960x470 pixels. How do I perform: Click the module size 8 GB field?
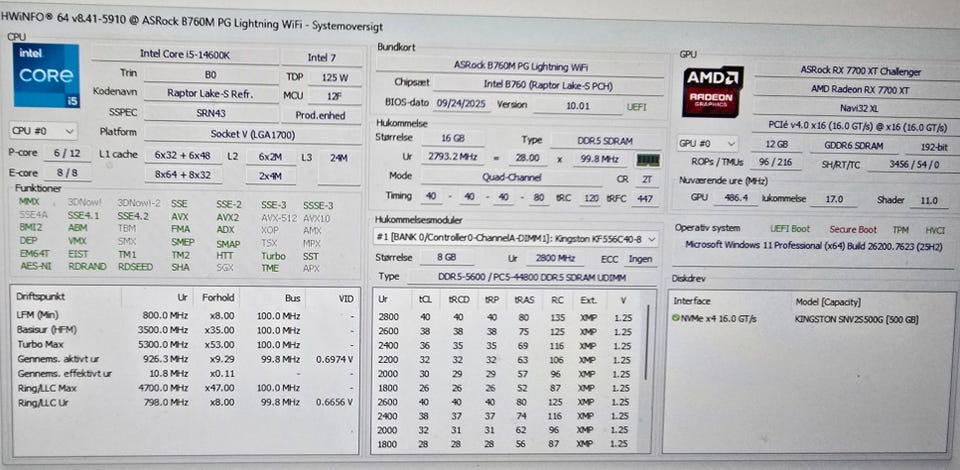(446, 258)
